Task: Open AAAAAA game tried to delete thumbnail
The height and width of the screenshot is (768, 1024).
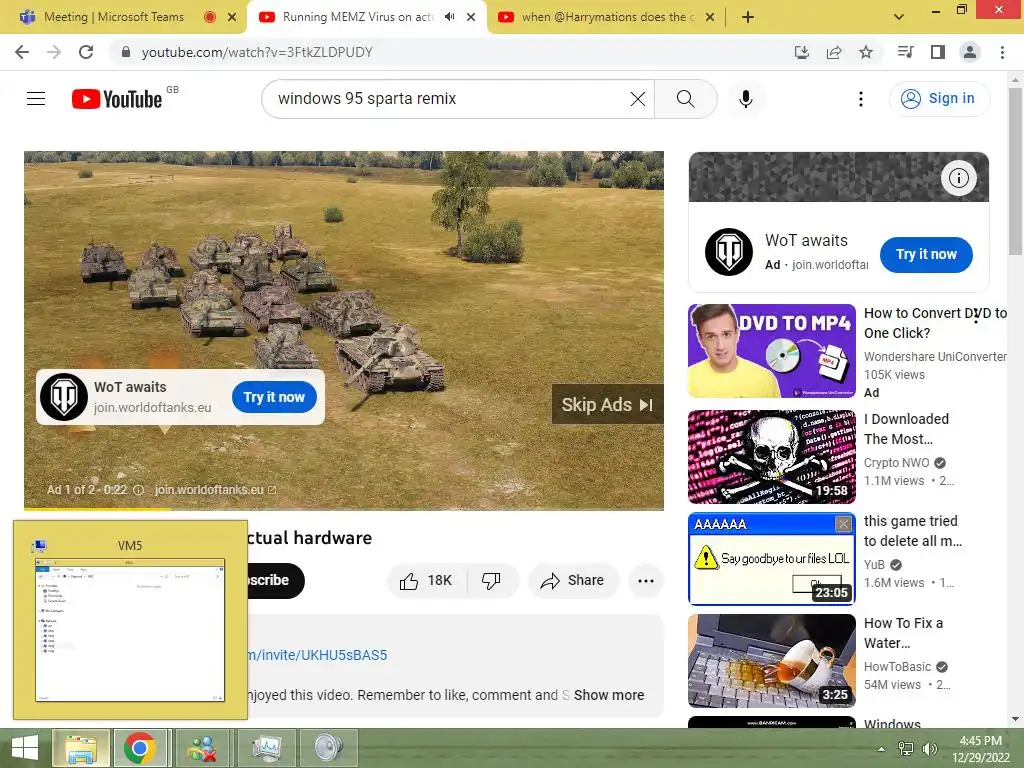Action: (x=772, y=559)
